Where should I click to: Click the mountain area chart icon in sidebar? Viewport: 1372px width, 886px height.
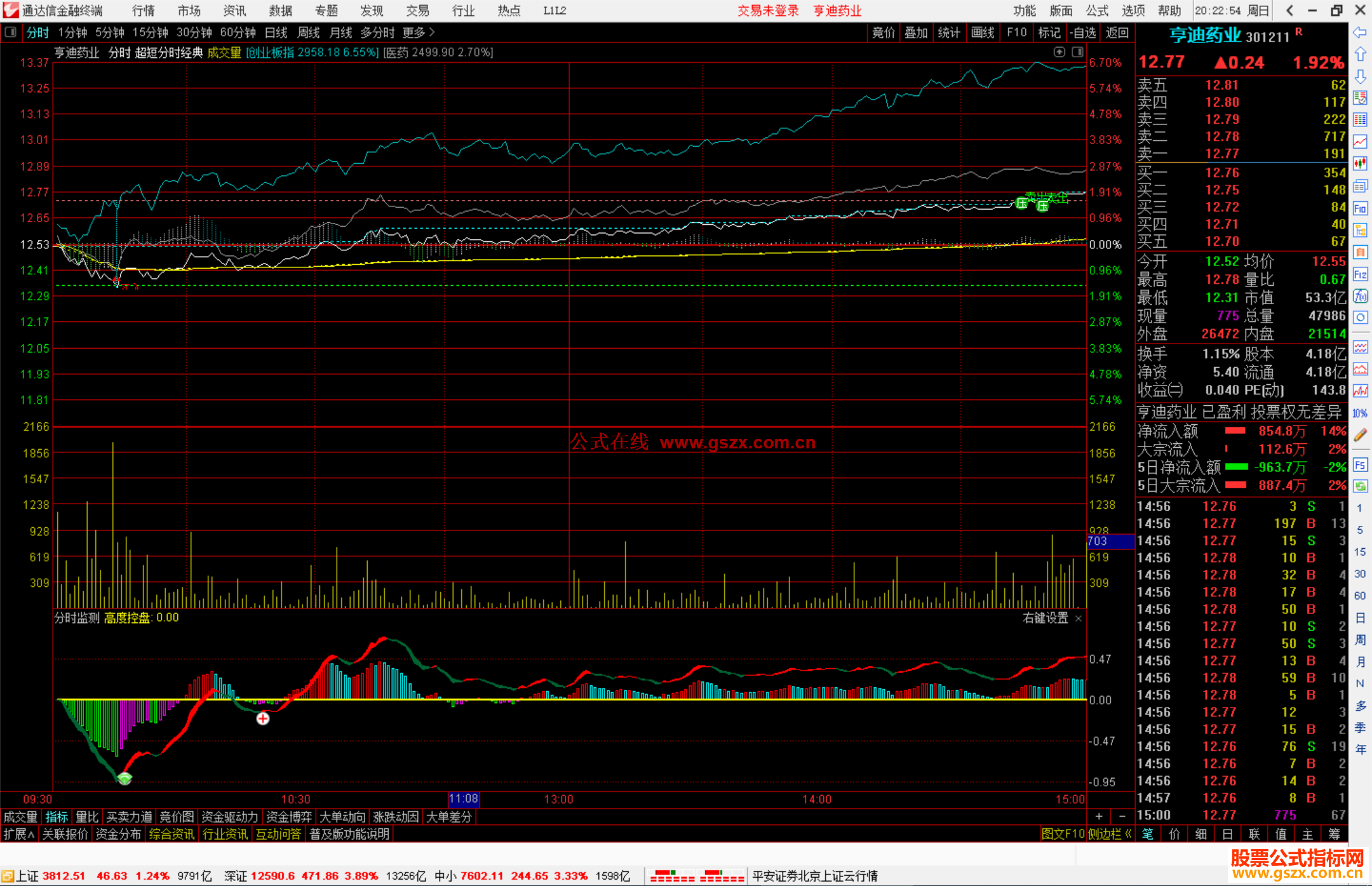click(1360, 369)
